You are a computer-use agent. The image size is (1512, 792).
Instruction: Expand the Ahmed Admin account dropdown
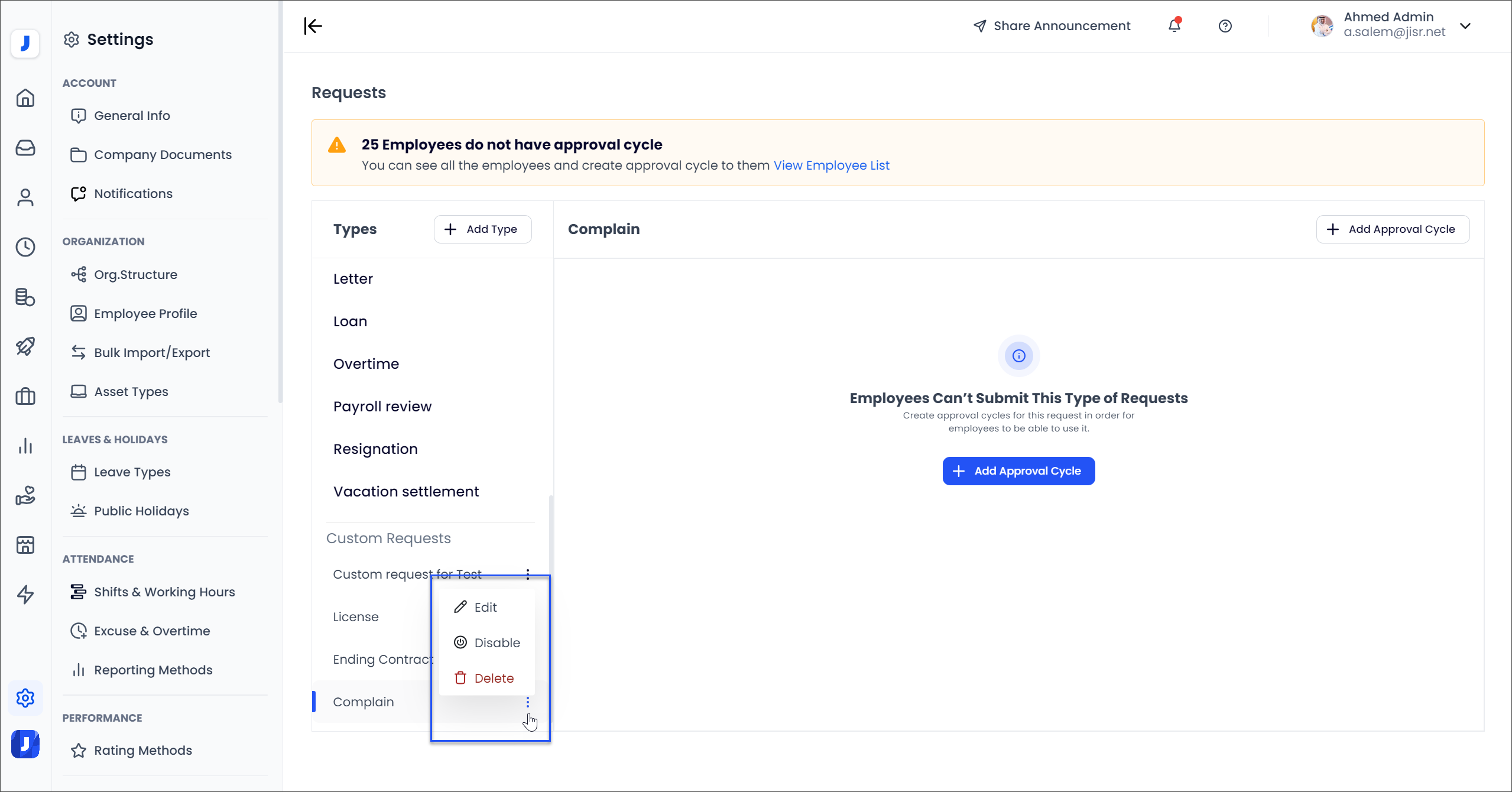pos(1465,25)
